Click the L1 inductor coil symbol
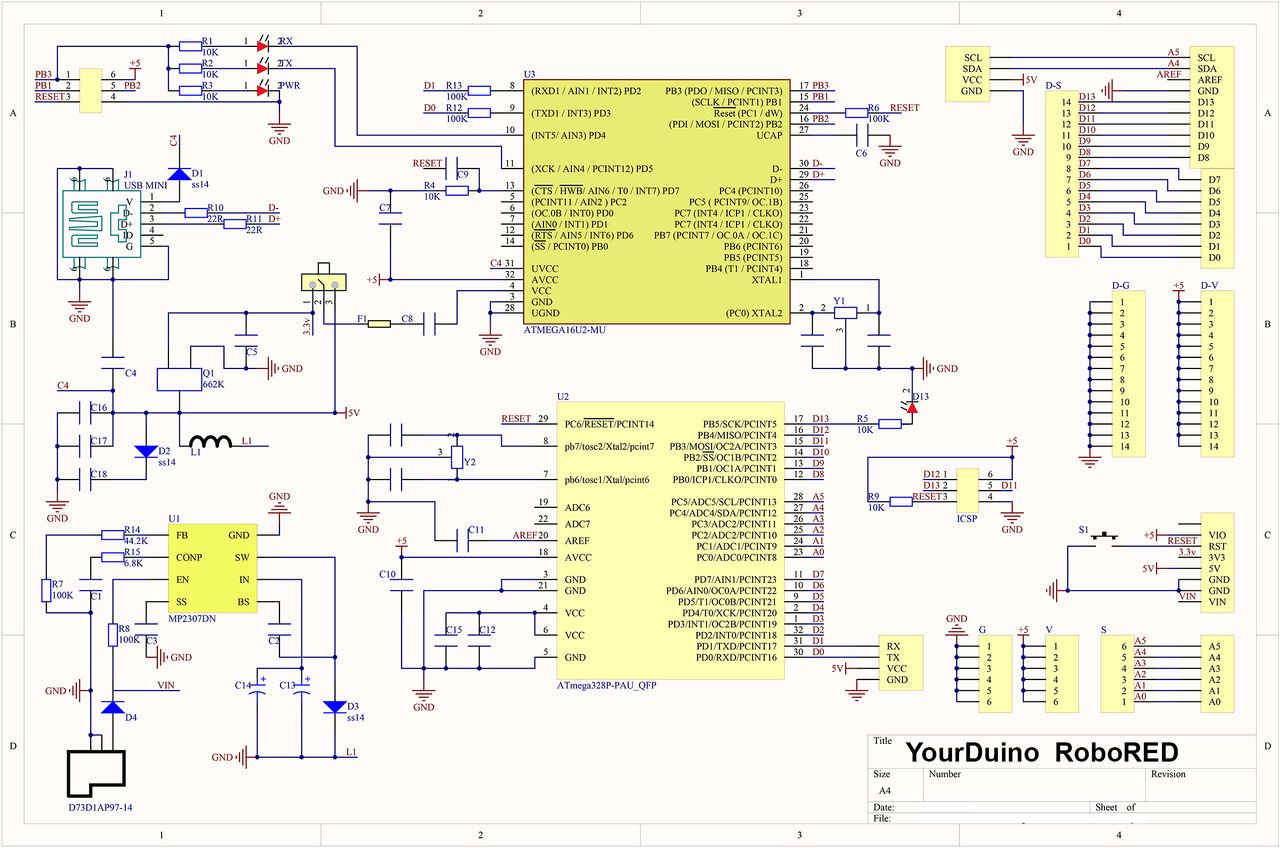Screen dimensions: 1280x848 coord(212,441)
